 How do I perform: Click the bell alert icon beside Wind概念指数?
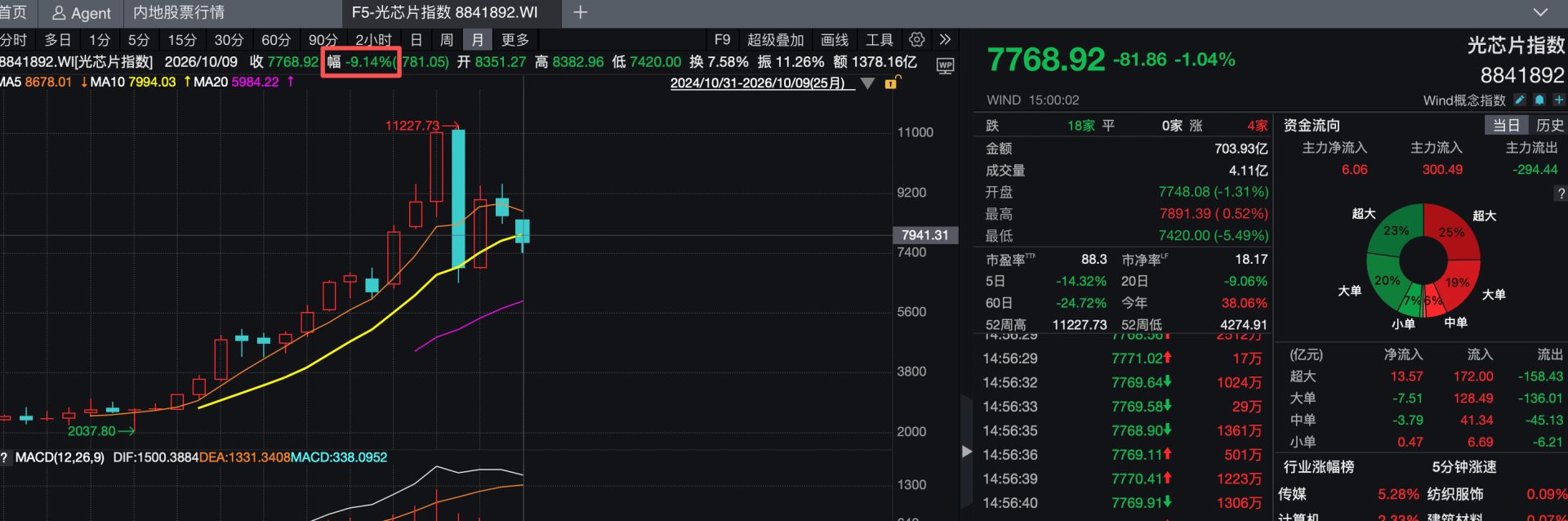click(1539, 100)
